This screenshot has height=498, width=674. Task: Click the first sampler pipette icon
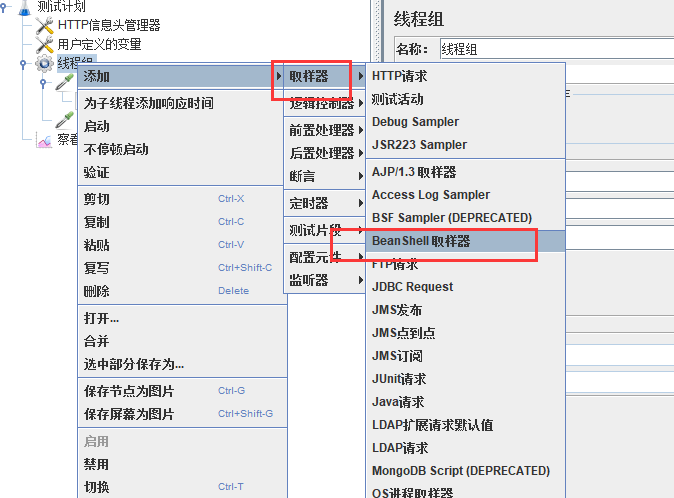64,83
